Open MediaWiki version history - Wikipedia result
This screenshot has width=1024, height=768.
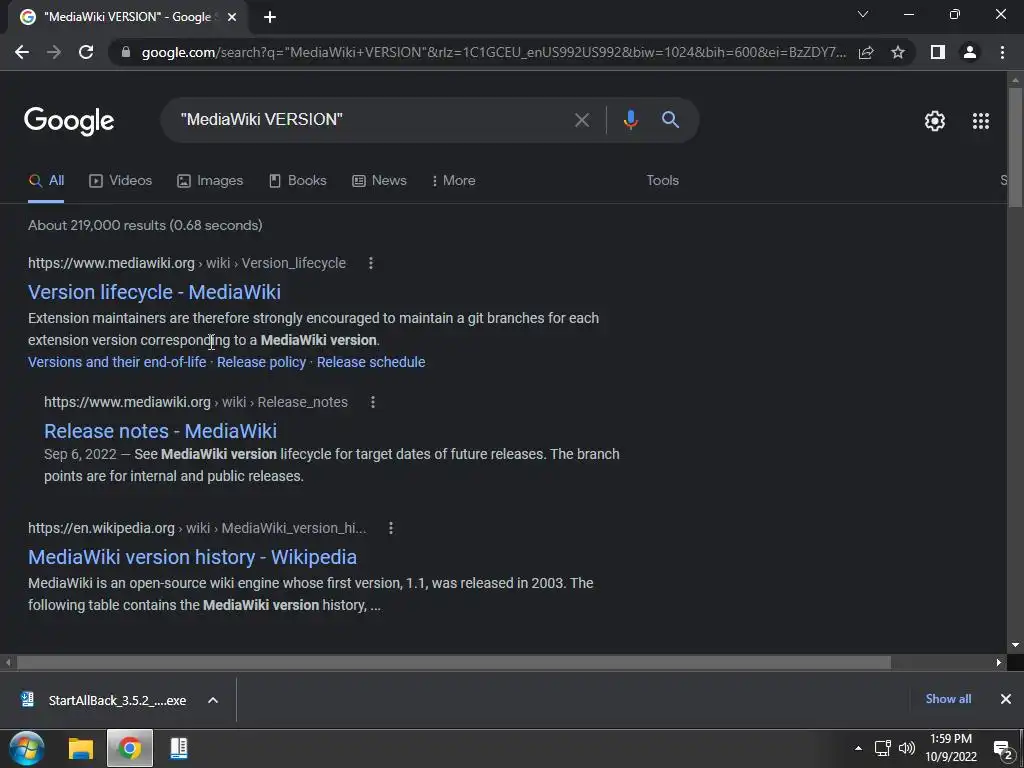click(x=193, y=557)
